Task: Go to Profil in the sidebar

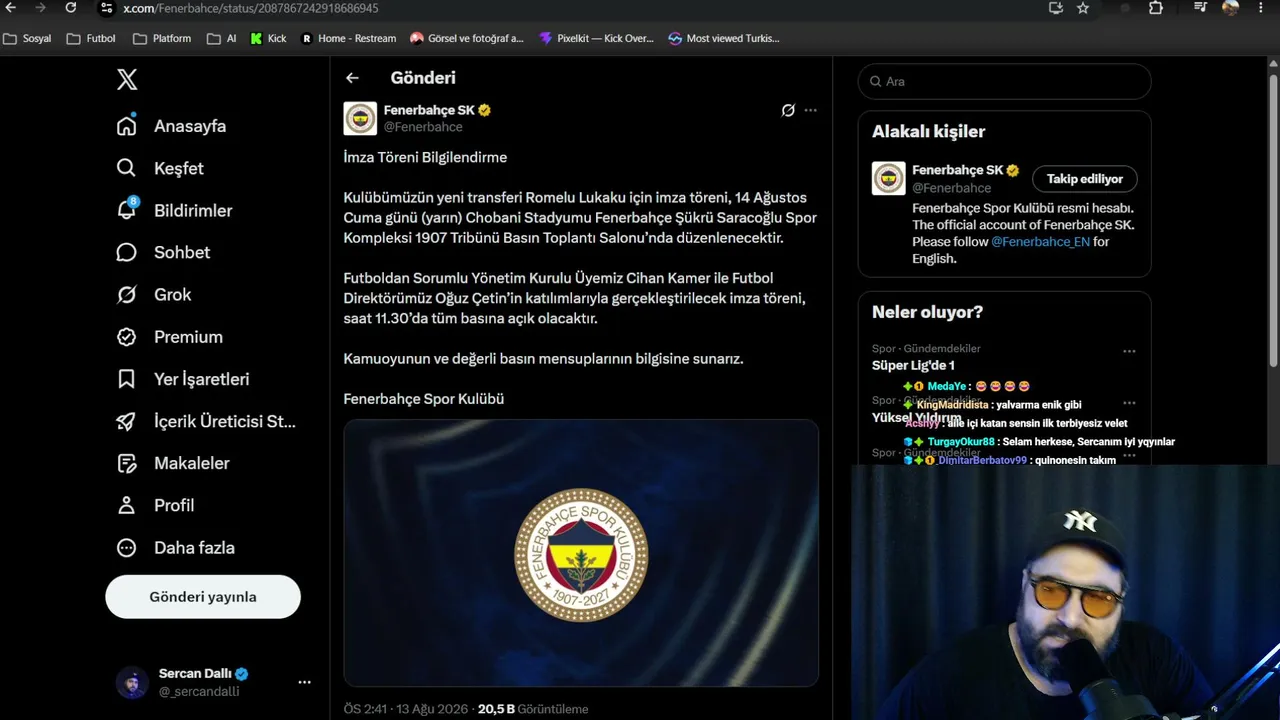Action: 174,505
